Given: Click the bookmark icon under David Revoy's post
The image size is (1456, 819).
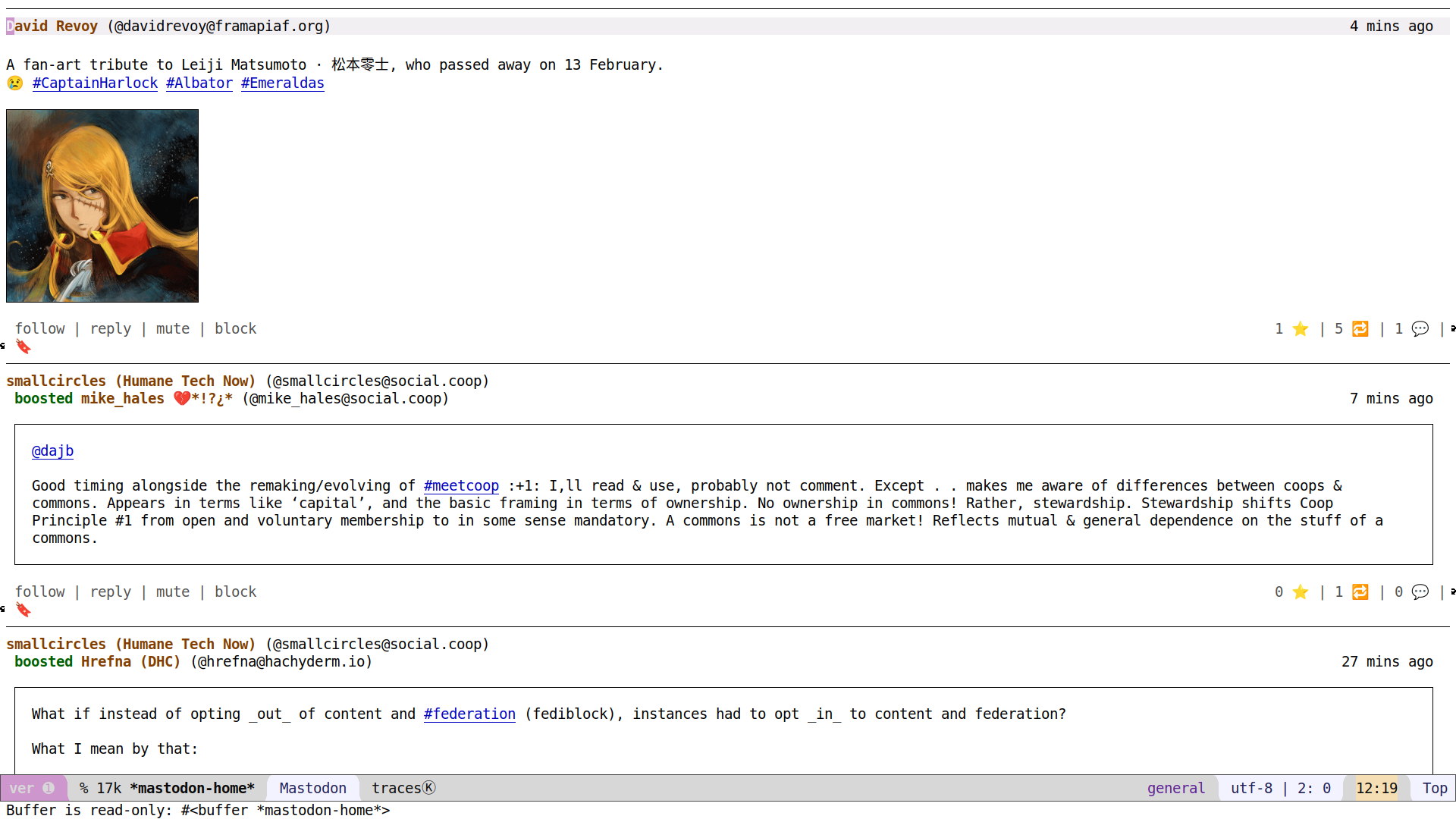Looking at the screenshot, I should tap(24, 347).
